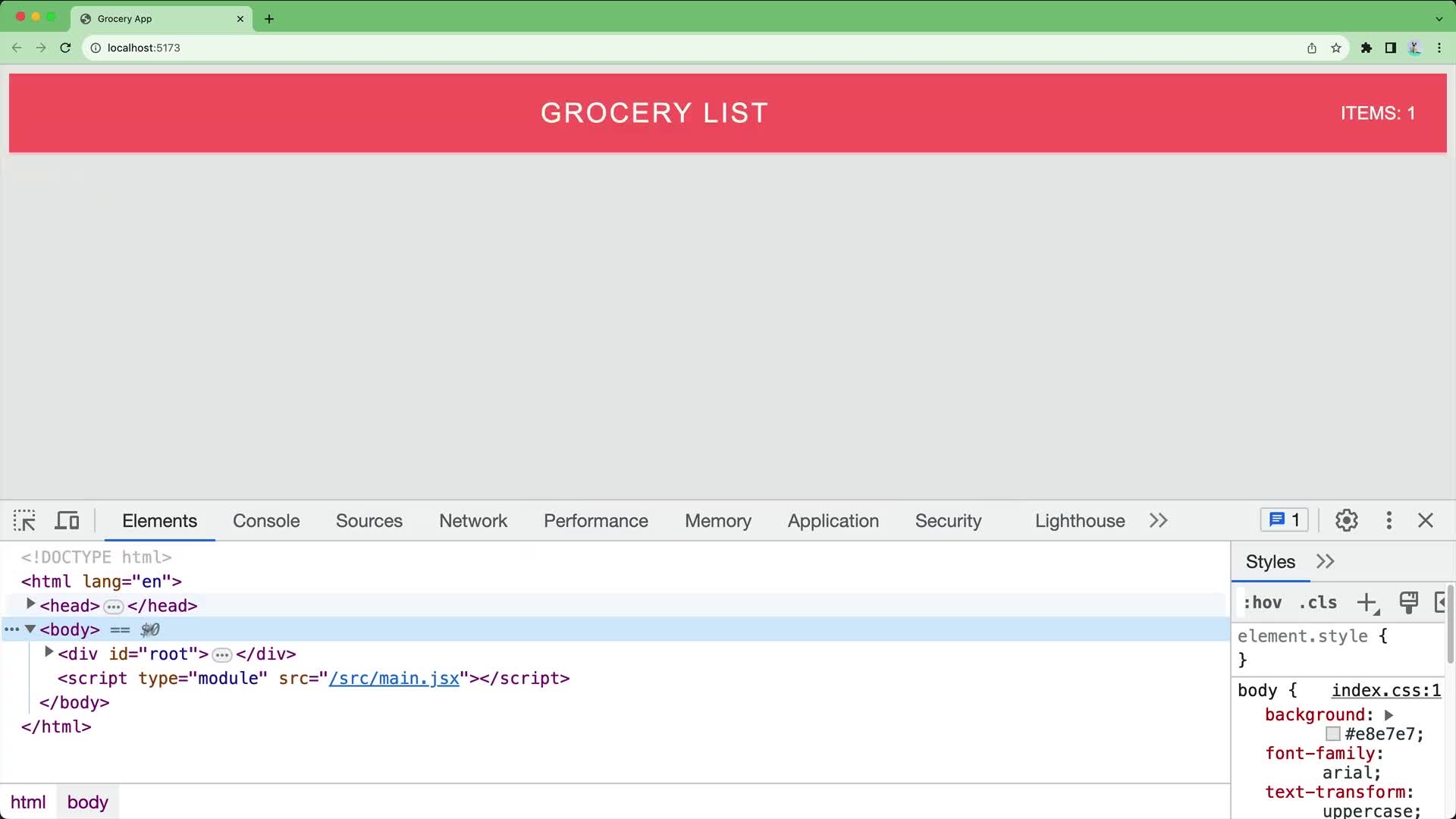Click the #e8e7e7 background color swatch
1456x819 pixels.
[1333, 733]
